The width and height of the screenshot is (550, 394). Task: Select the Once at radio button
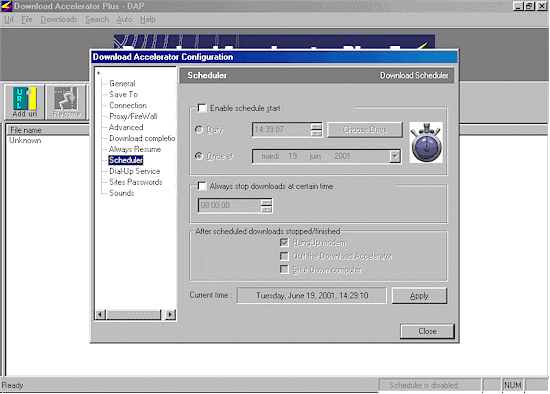pos(199,156)
